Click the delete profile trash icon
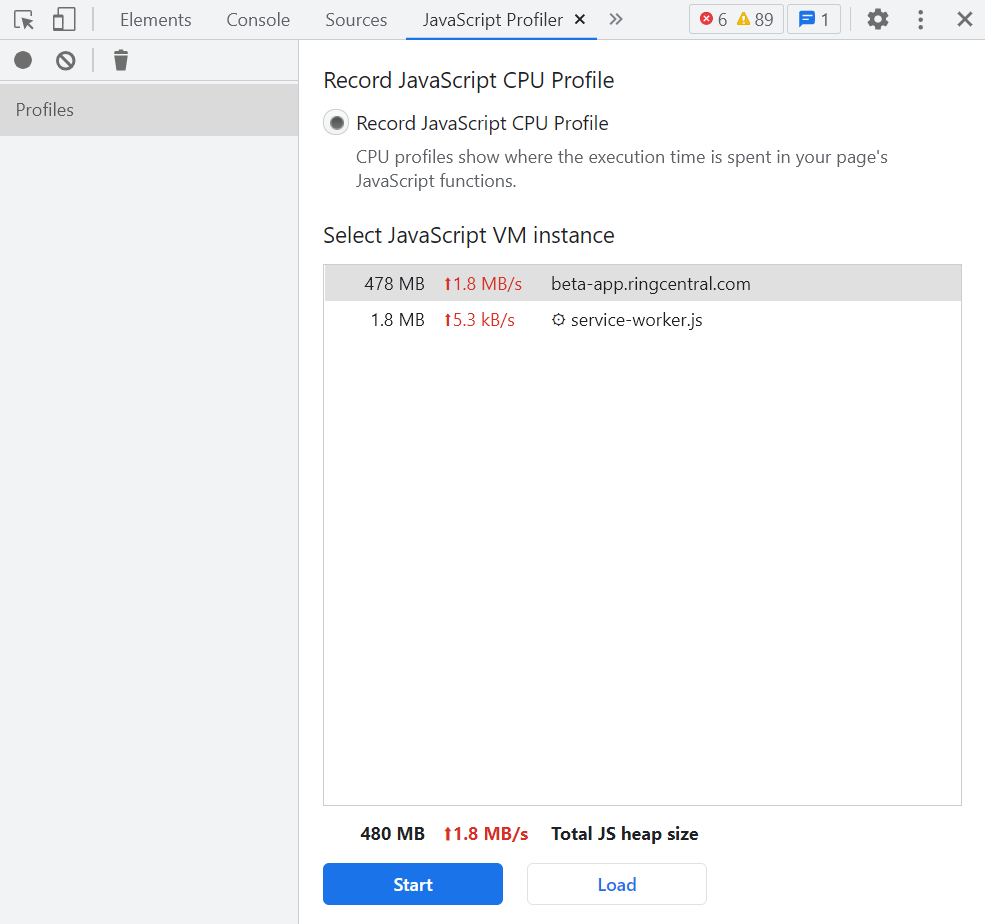The width and height of the screenshot is (985, 924). 120,60
